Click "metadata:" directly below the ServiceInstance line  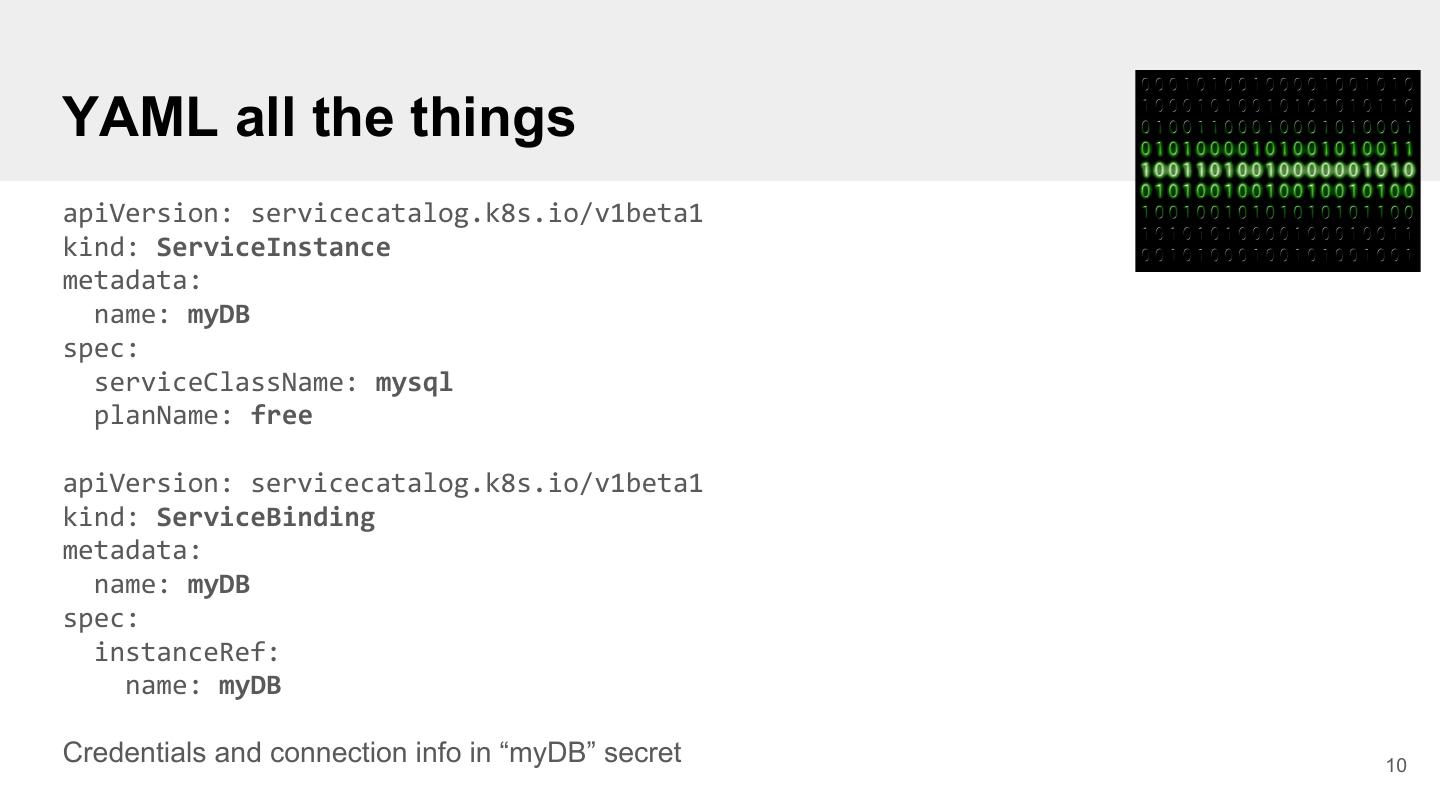(x=132, y=280)
